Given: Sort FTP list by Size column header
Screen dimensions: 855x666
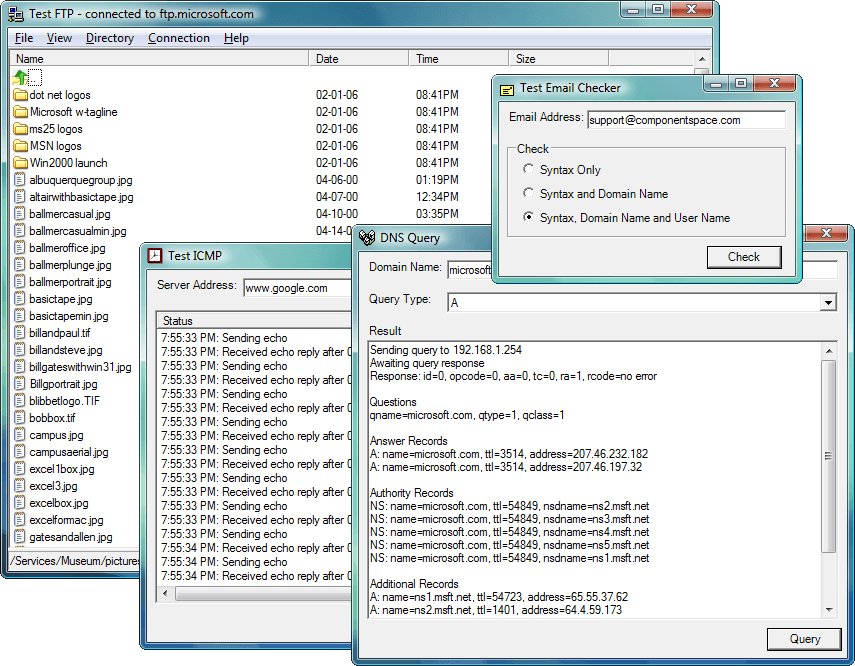Looking at the screenshot, I should 558,58.
